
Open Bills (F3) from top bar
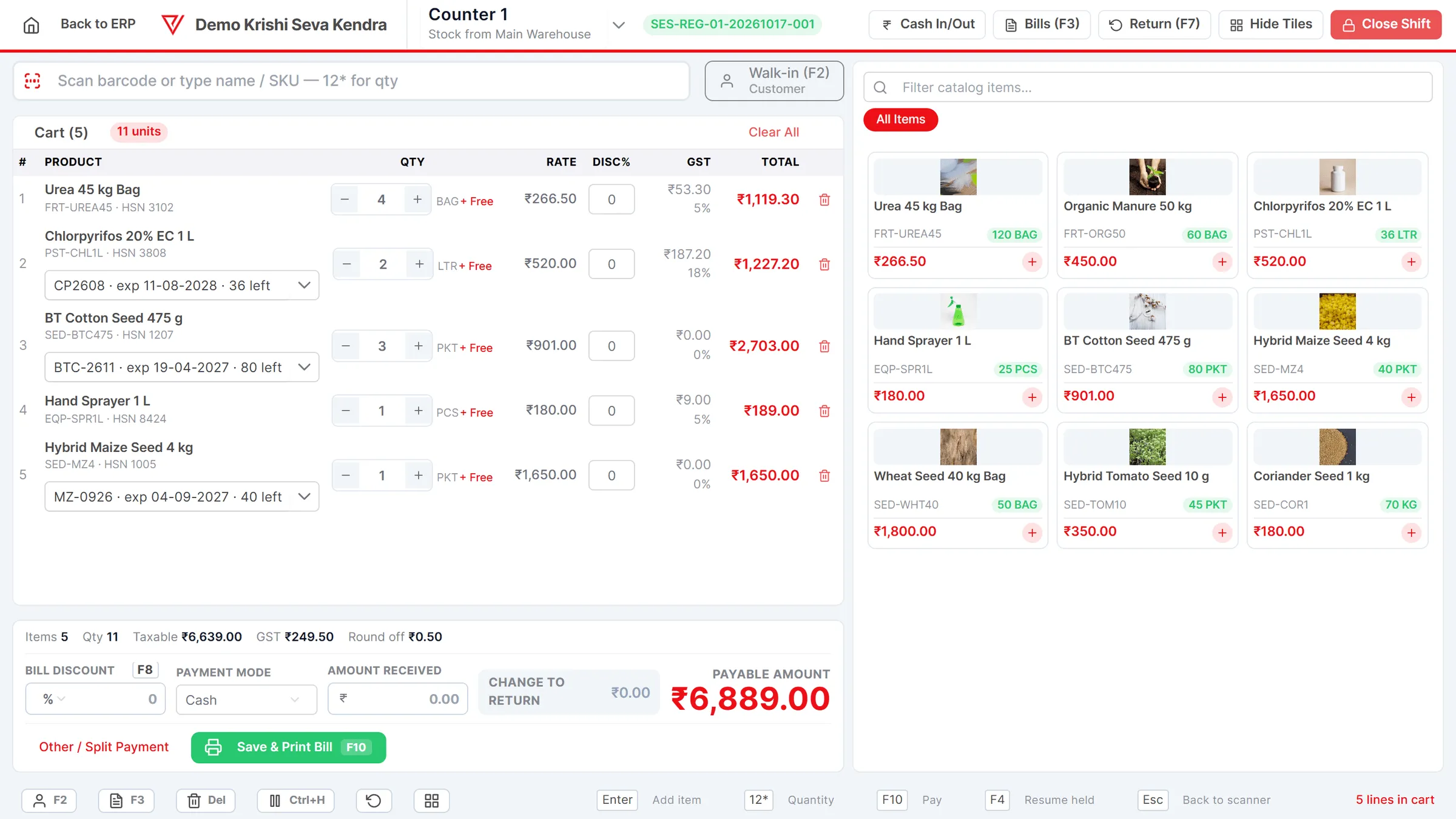pyautogui.click(x=1042, y=25)
